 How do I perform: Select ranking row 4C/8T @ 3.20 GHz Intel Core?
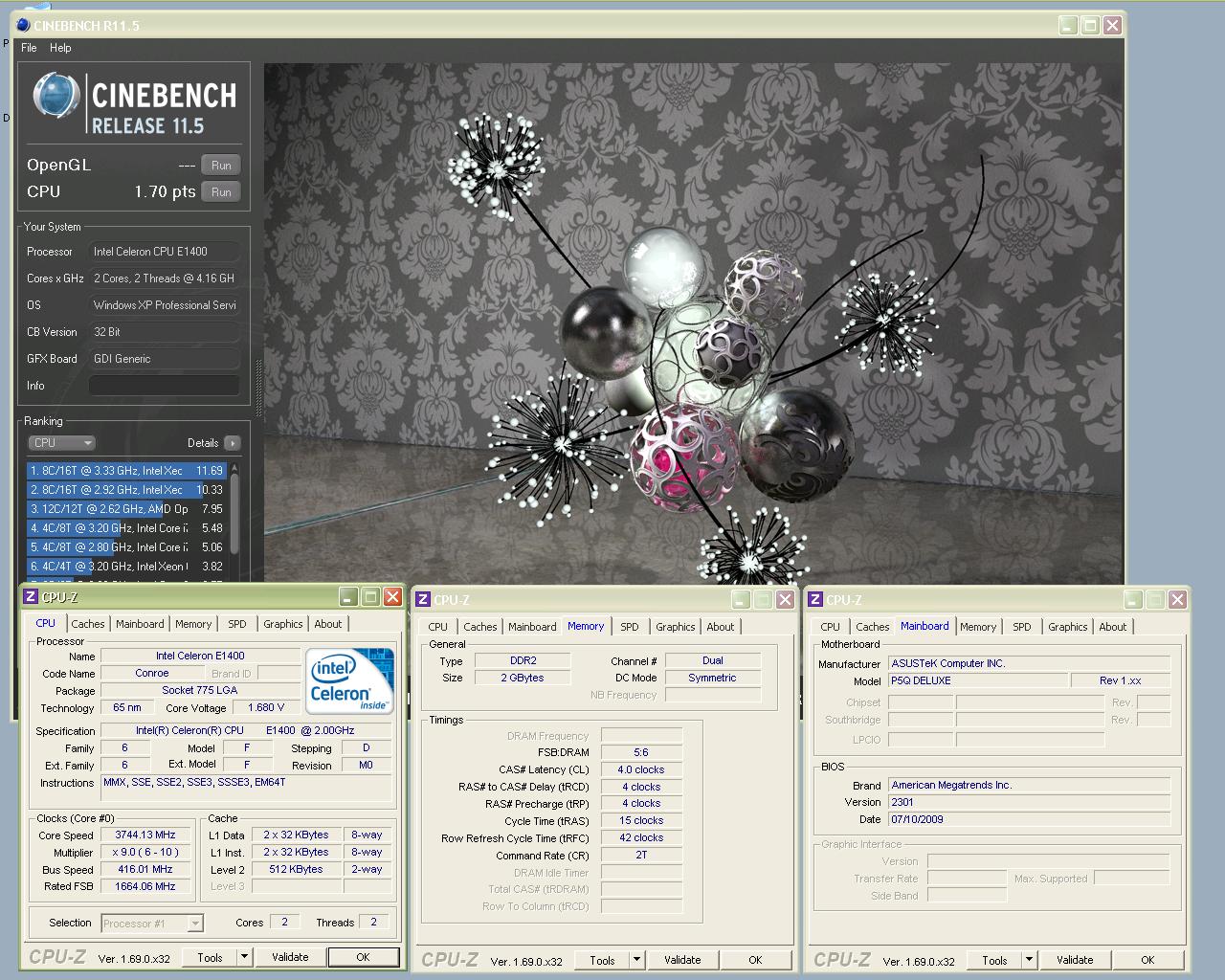click(x=126, y=528)
